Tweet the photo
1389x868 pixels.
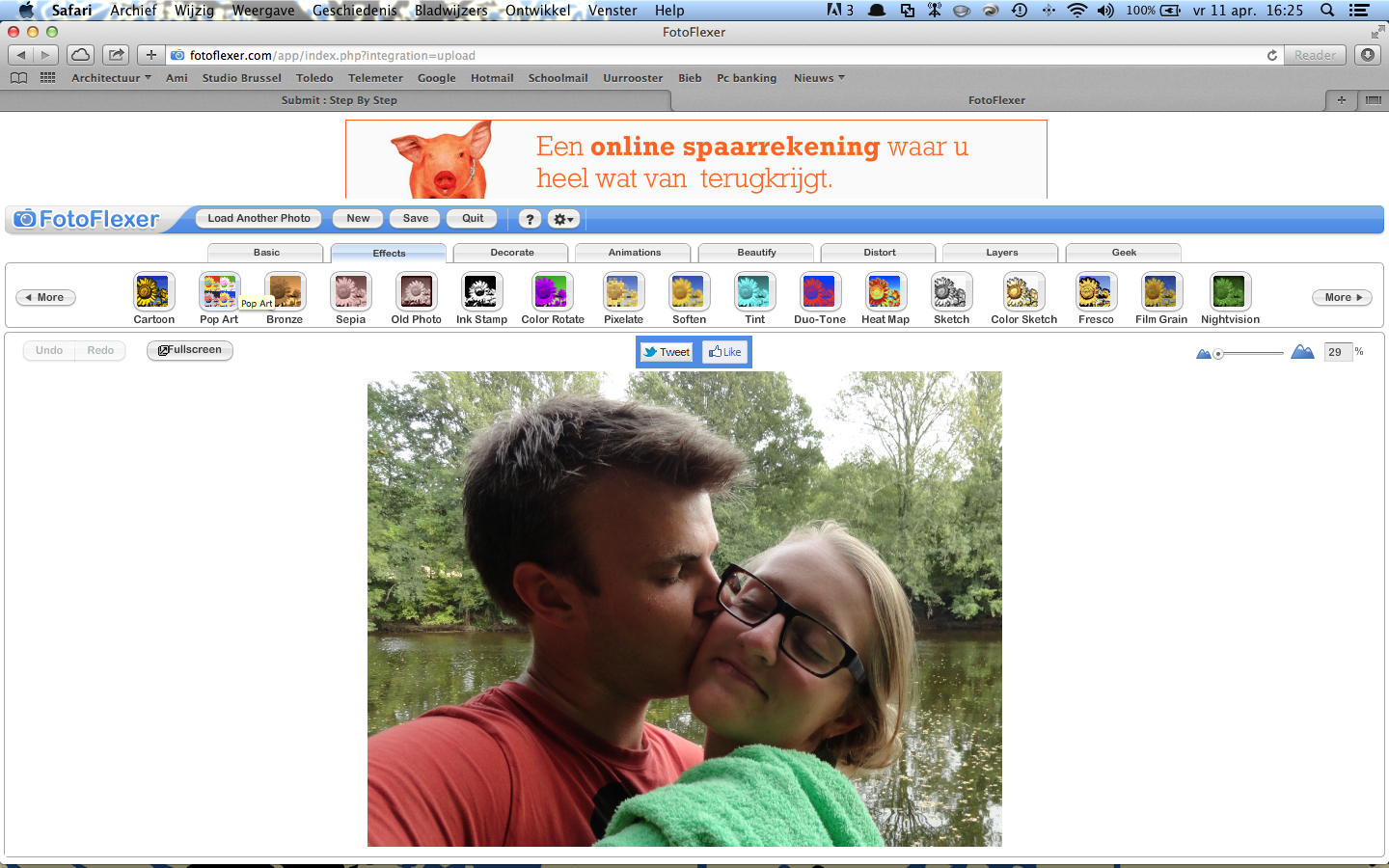667,352
